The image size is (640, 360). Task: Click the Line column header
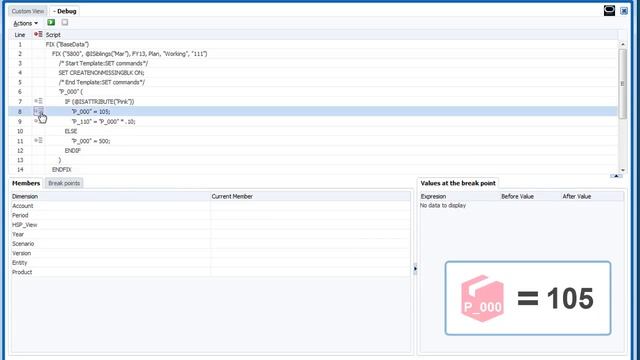(20, 35)
